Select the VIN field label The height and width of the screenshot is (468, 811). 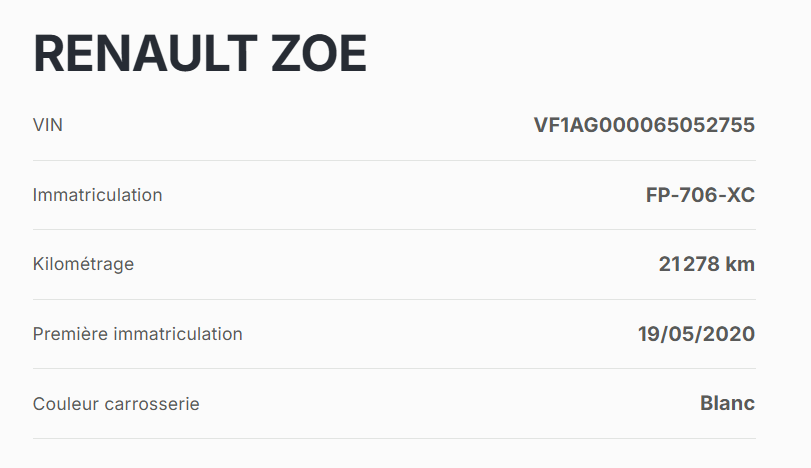[x=48, y=125]
